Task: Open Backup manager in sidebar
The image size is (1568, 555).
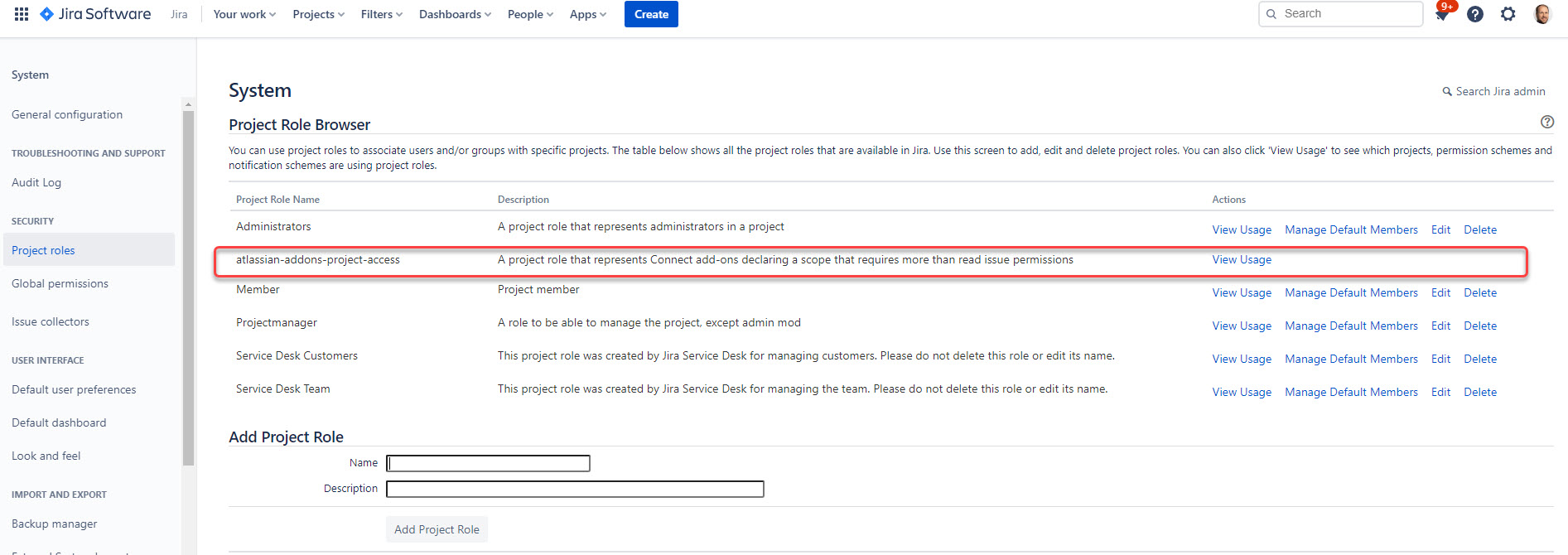Action: tap(55, 524)
